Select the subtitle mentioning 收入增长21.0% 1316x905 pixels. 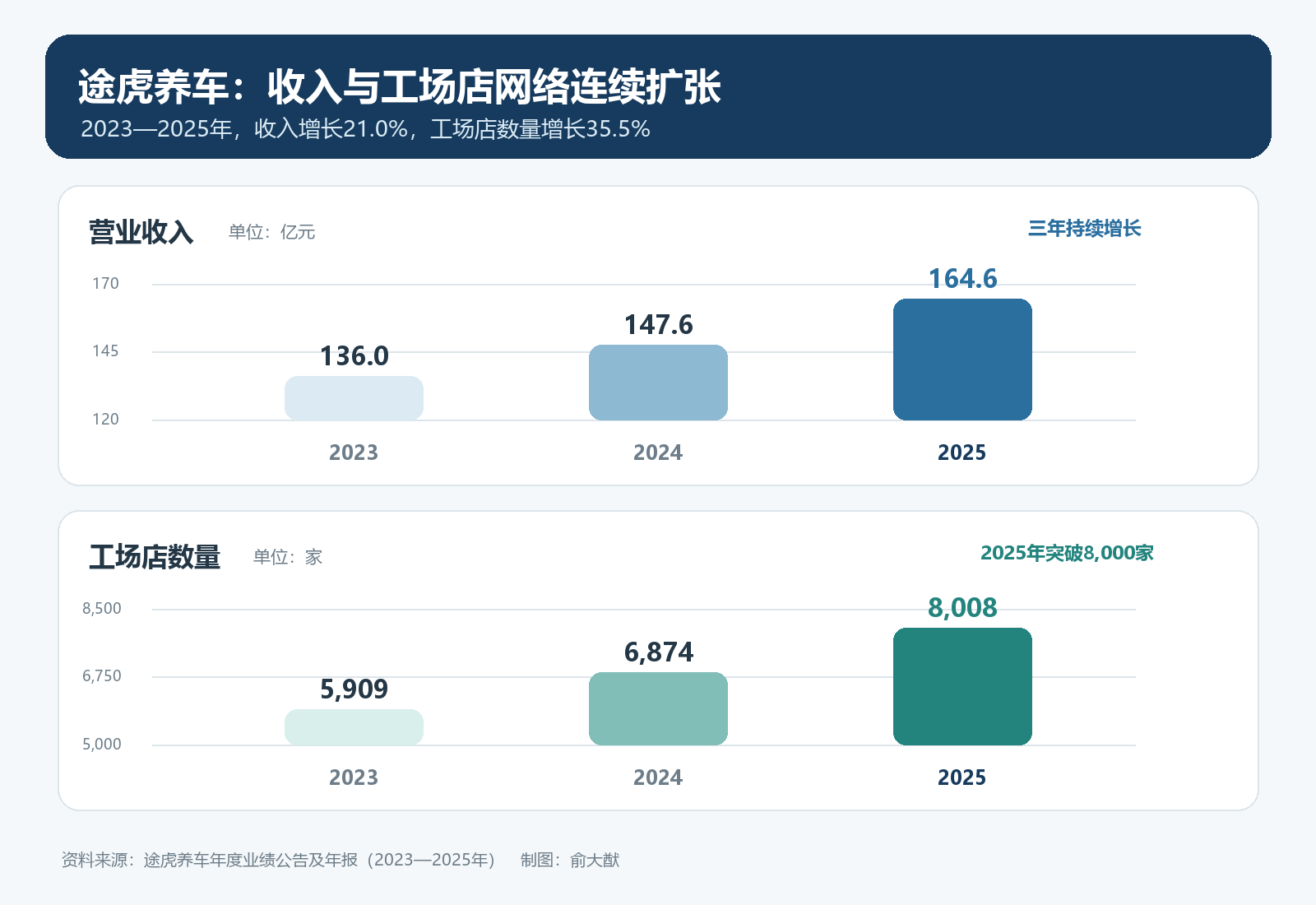pyautogui.click(x=365, y=129)
